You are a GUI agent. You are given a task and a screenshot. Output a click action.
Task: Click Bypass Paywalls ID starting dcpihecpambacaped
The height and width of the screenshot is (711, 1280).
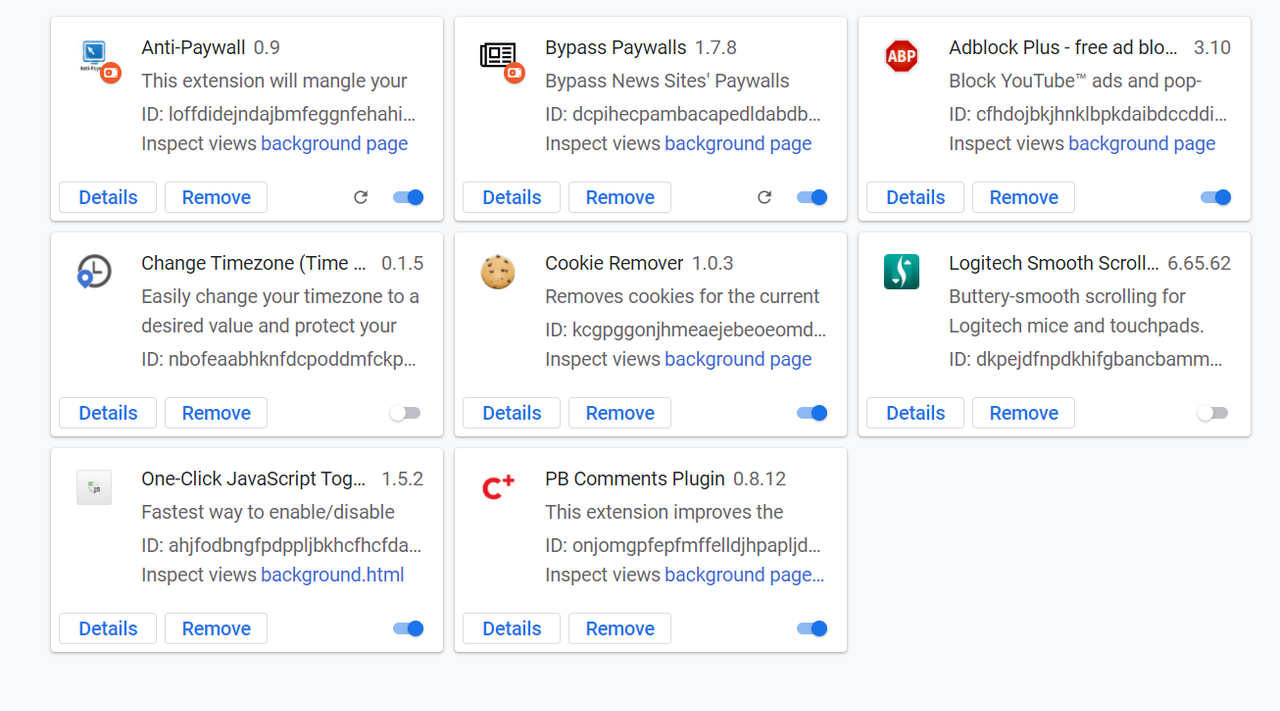coord(683,113)
